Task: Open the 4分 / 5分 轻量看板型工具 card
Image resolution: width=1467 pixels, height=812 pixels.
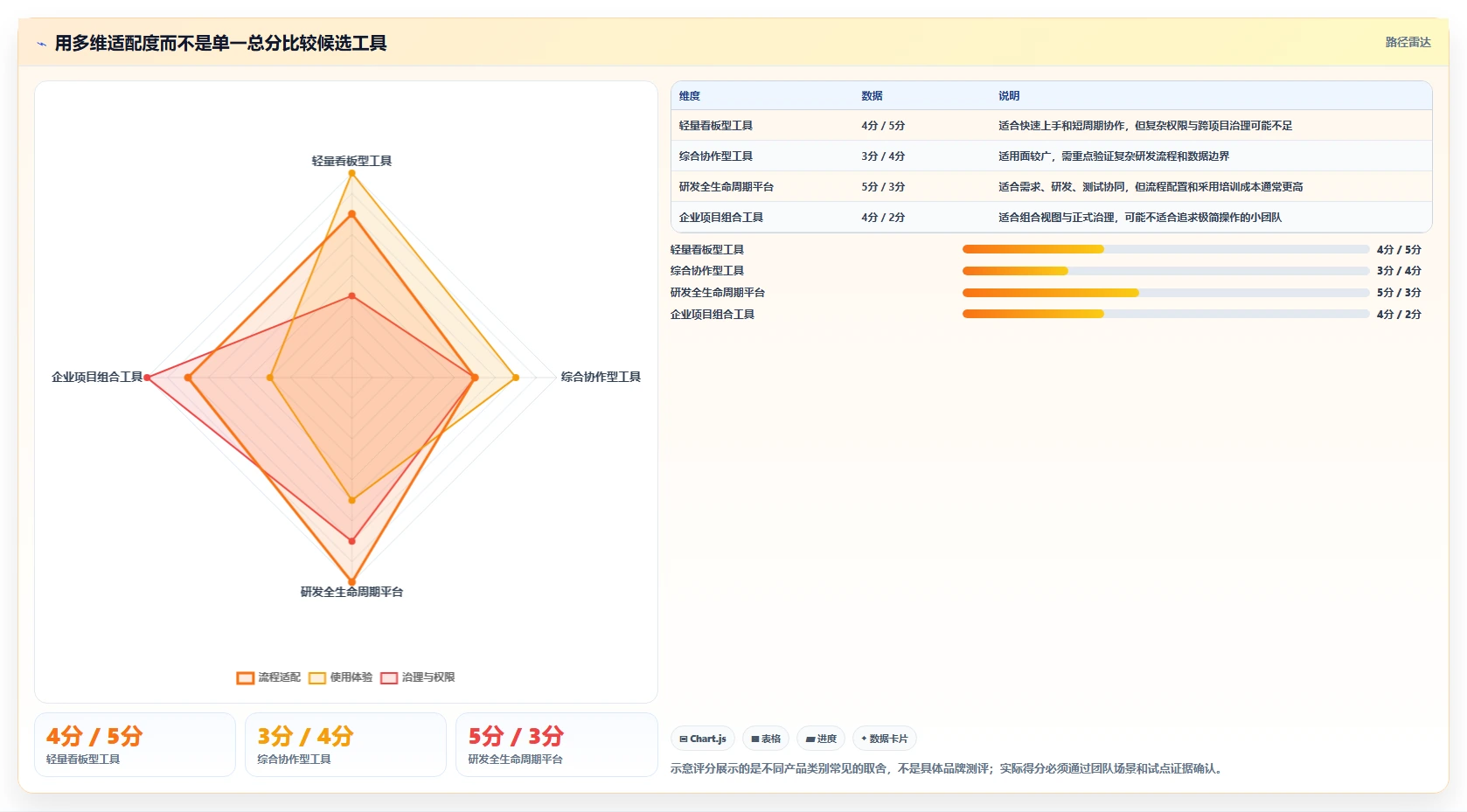Action: [135, 745]
